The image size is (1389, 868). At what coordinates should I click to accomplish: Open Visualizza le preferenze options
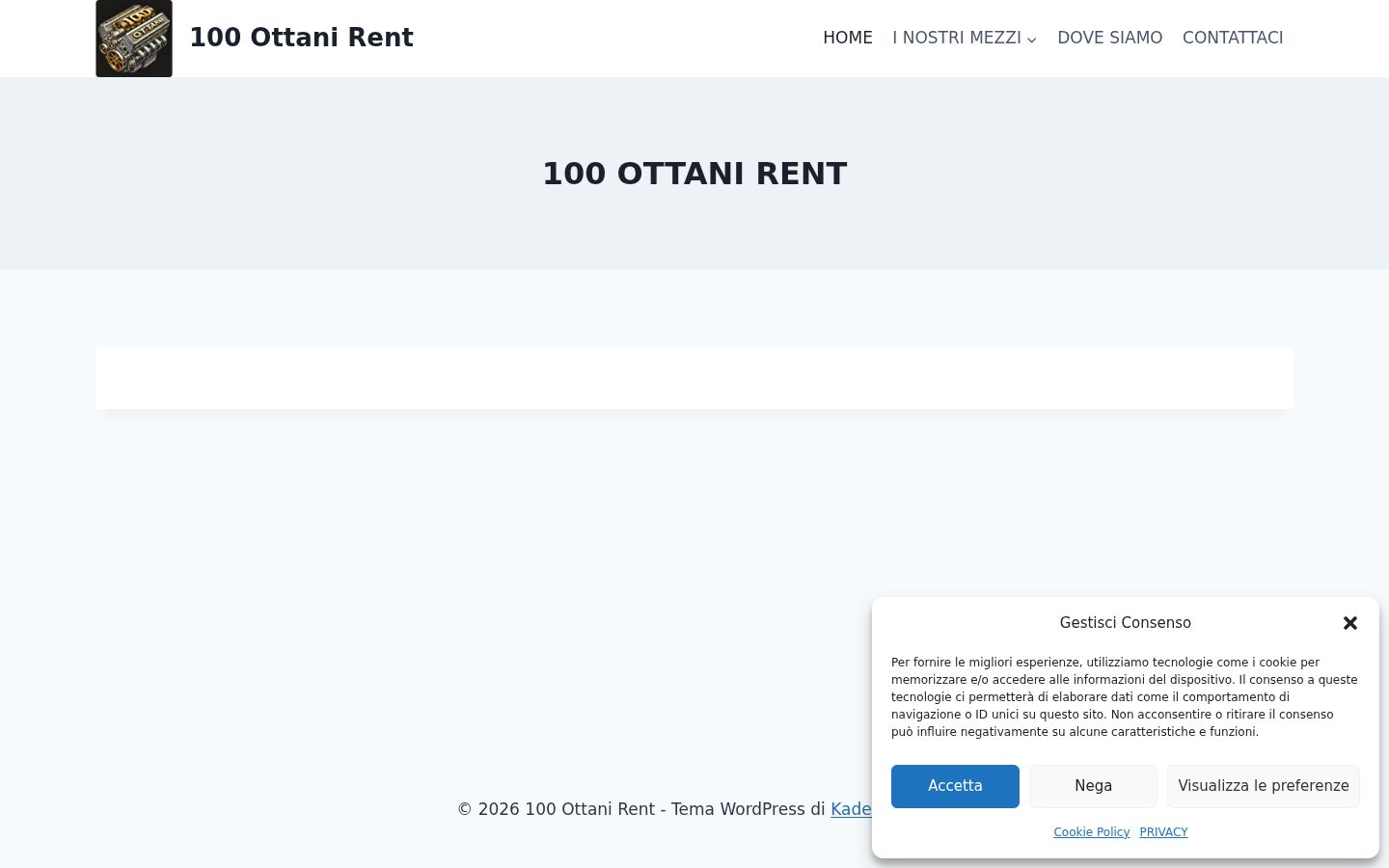1263,786
